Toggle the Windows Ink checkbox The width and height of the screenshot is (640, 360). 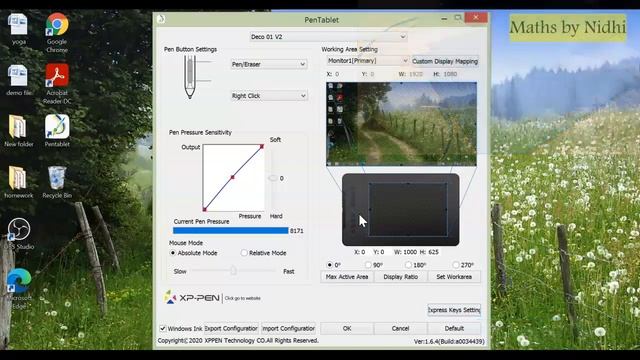[x=163, y=329]
